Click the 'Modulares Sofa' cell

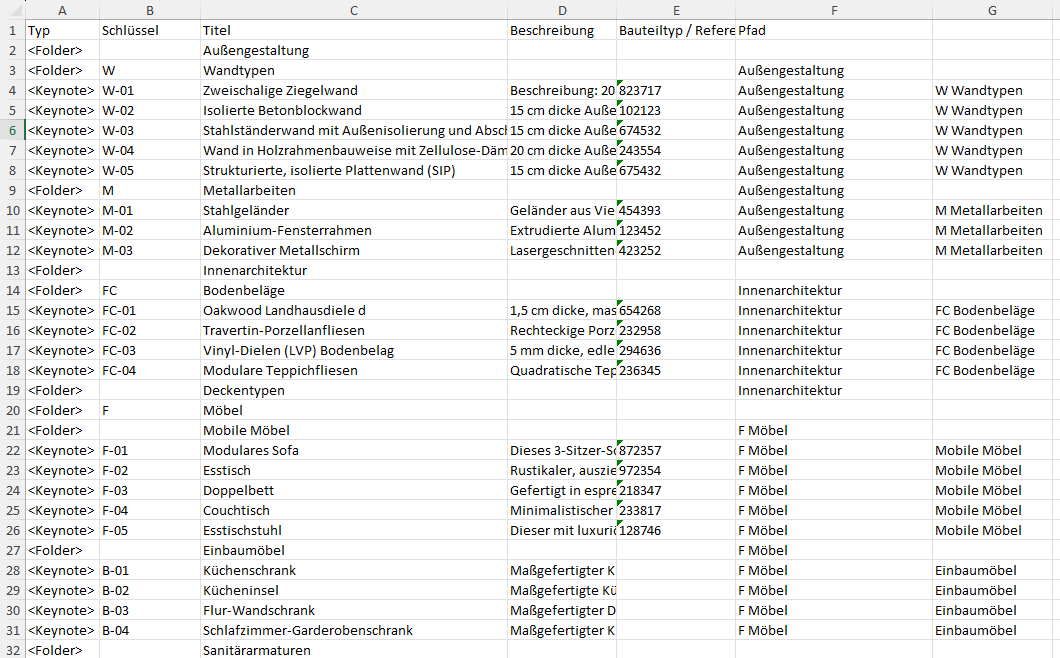[x=353, y=450]
